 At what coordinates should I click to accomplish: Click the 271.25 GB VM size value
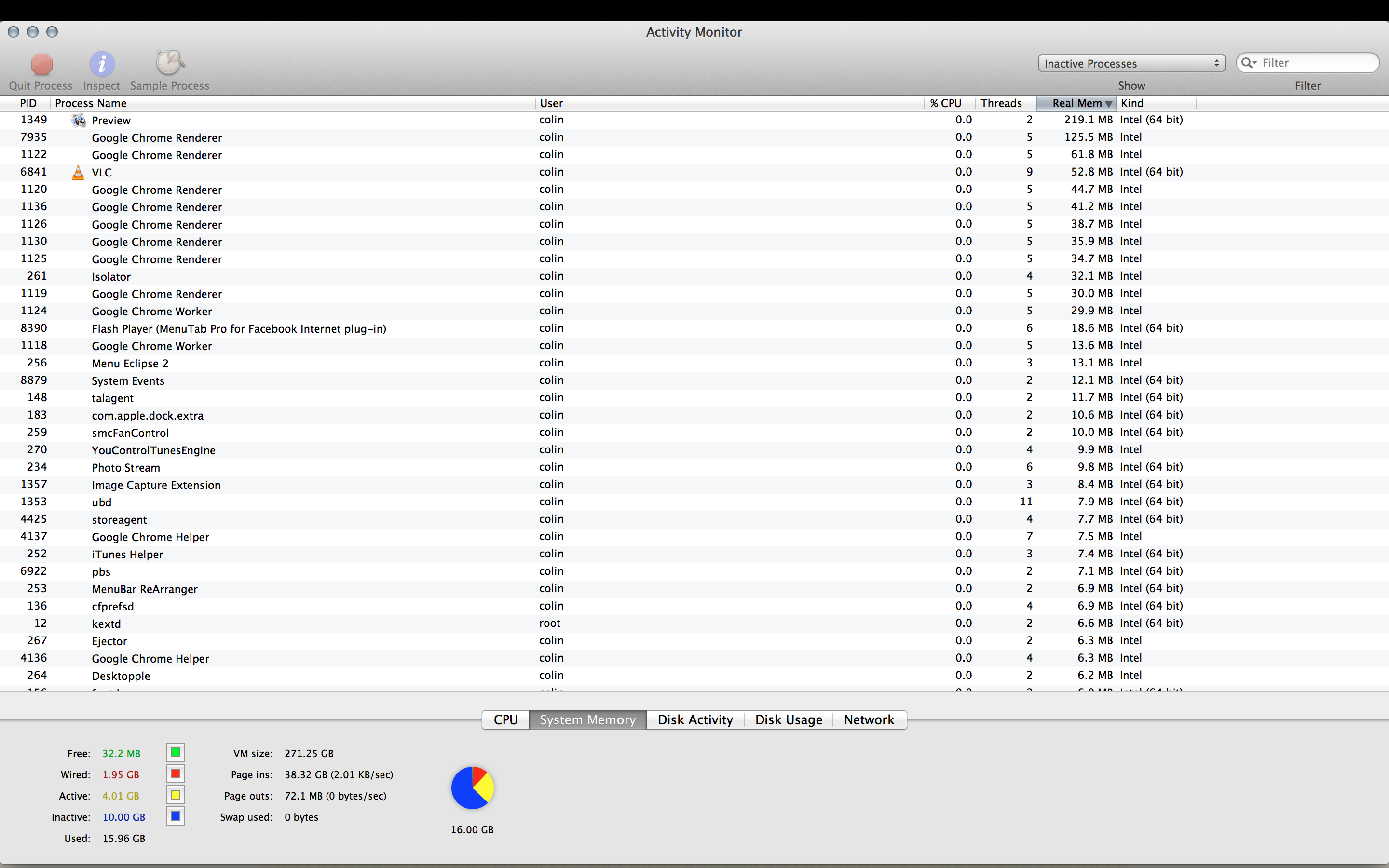309,754
